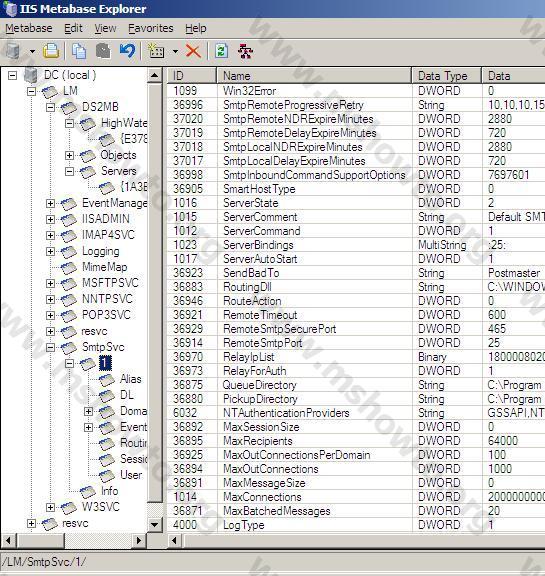
Task: Open the Metabase menu
Action: click(29, 28)
